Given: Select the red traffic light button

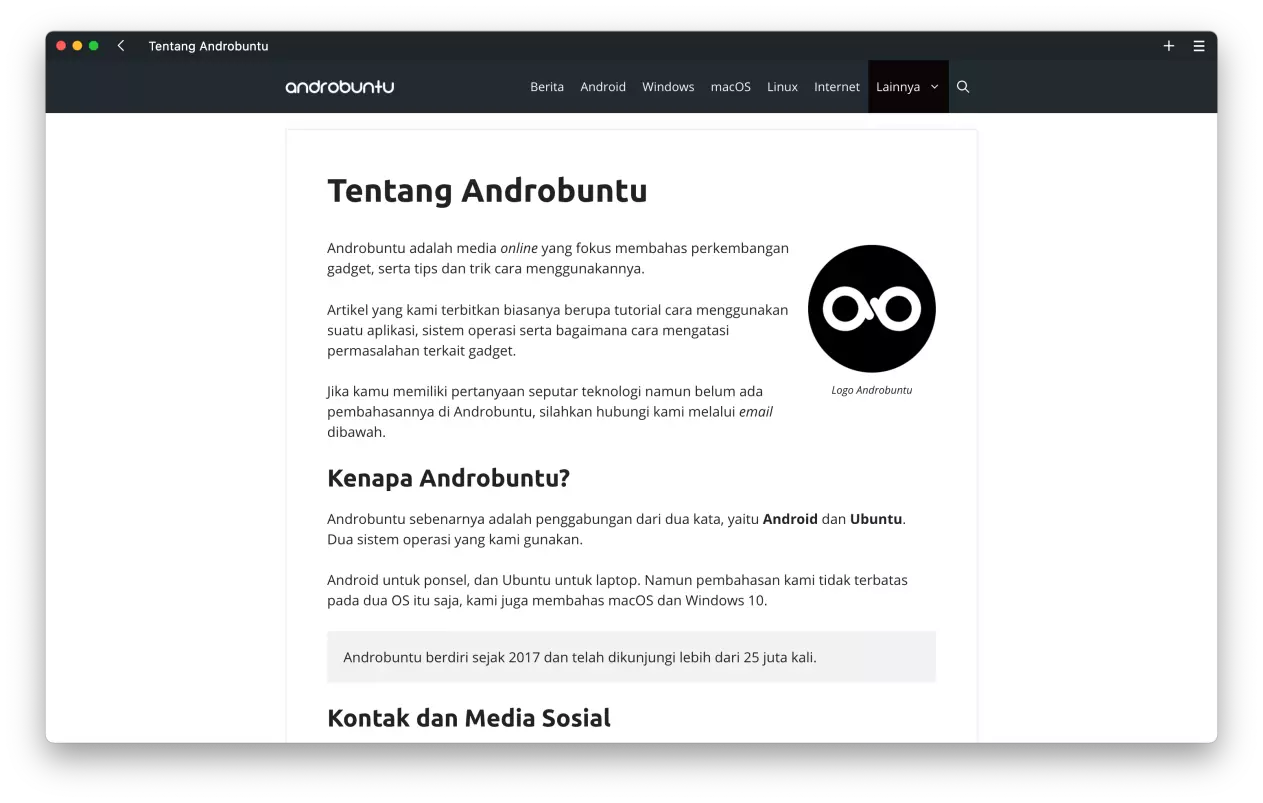Looking at the screenshot, I should pos(60,45).
